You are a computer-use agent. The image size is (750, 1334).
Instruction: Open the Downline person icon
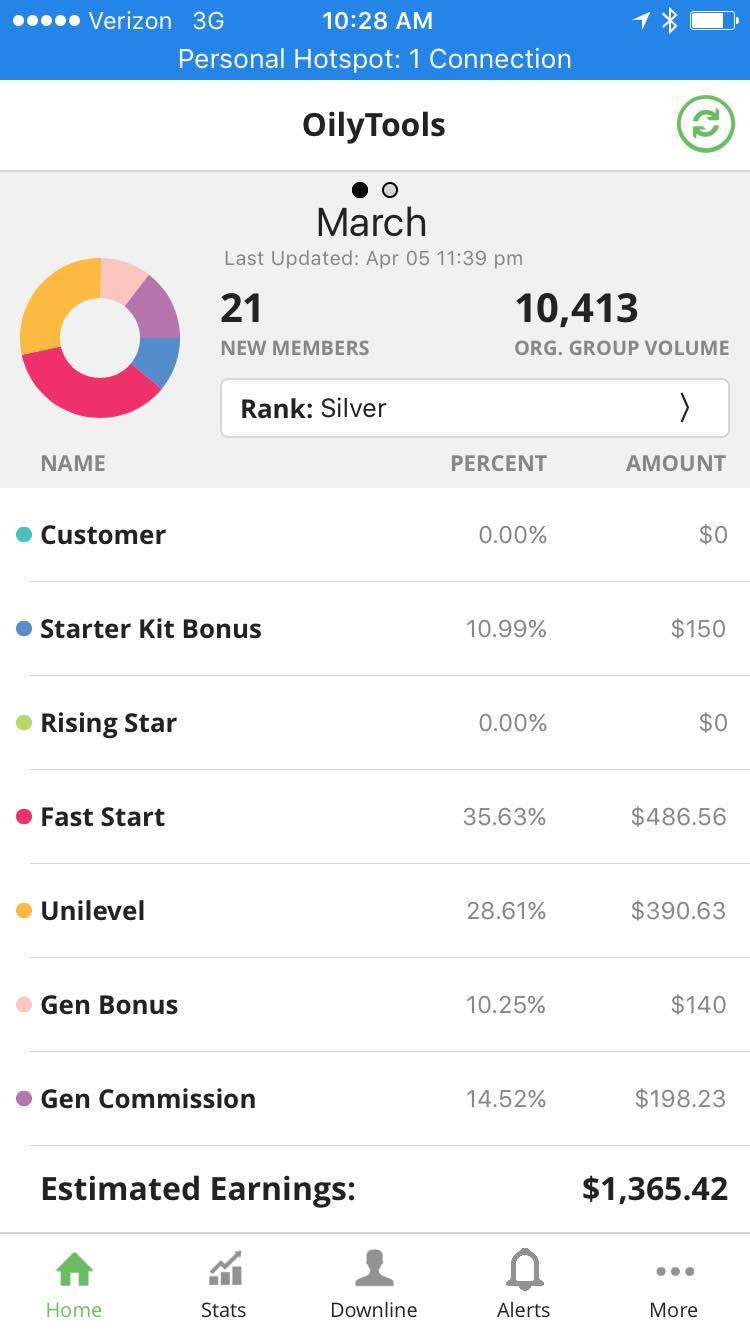[374, 1271]
